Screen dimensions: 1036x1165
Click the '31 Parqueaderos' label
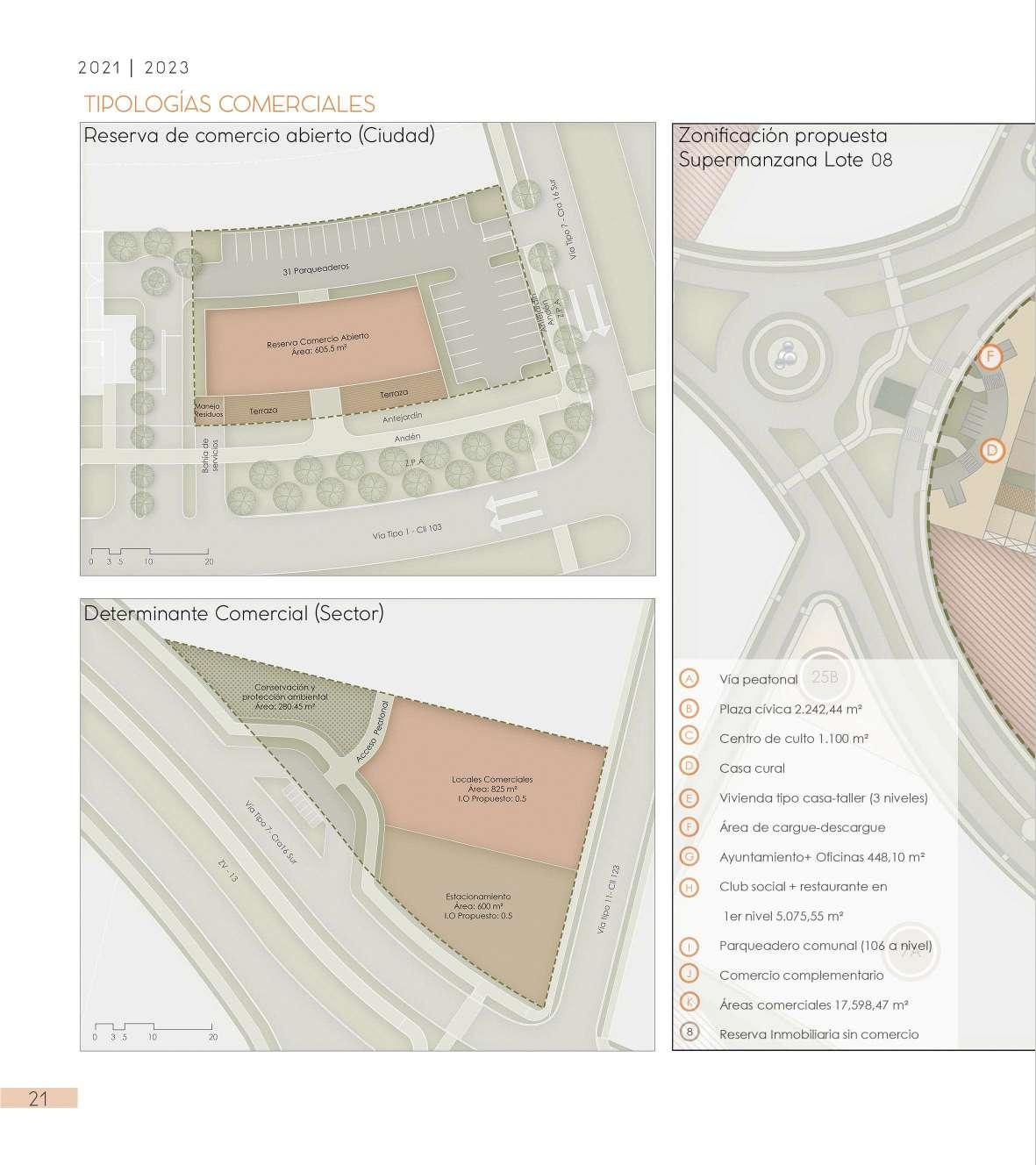316,271
